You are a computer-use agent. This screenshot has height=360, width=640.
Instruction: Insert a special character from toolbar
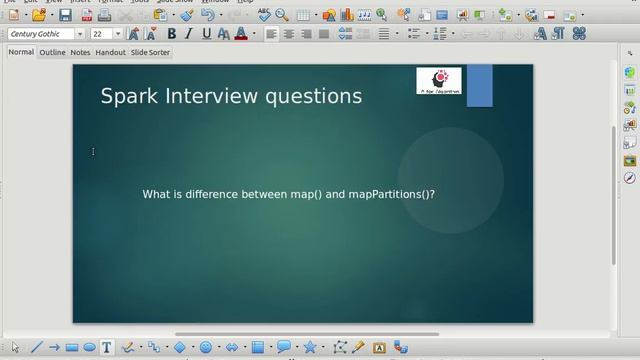pos(579,34)
